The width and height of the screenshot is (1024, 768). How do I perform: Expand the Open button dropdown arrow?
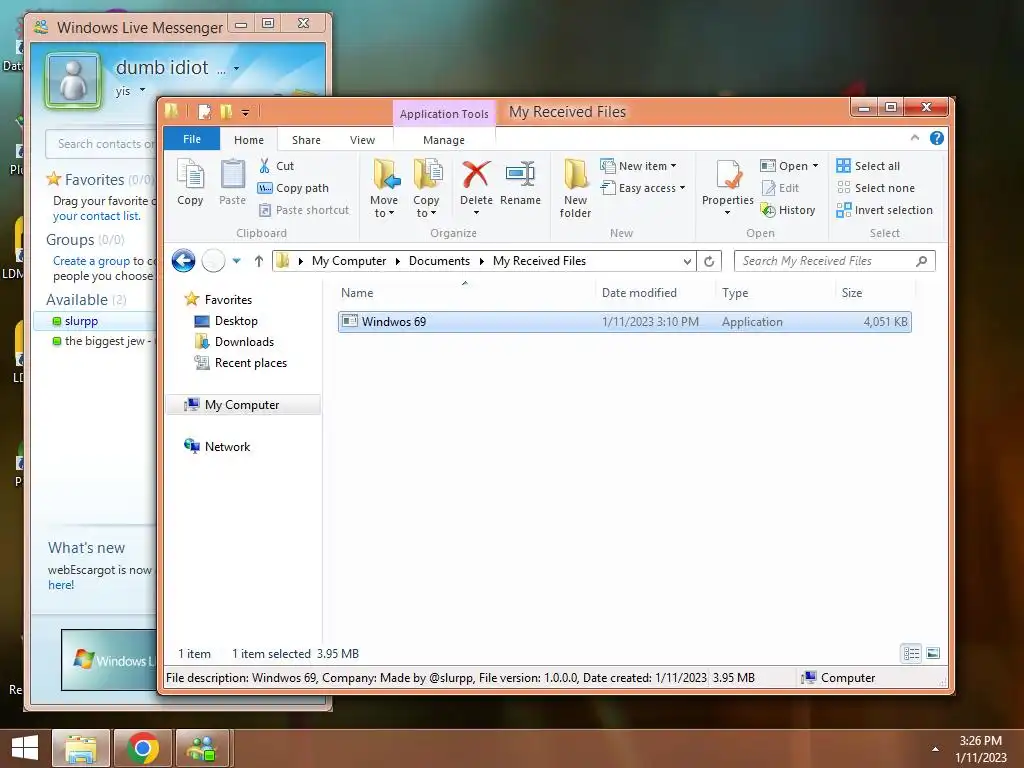coord(815,166)
